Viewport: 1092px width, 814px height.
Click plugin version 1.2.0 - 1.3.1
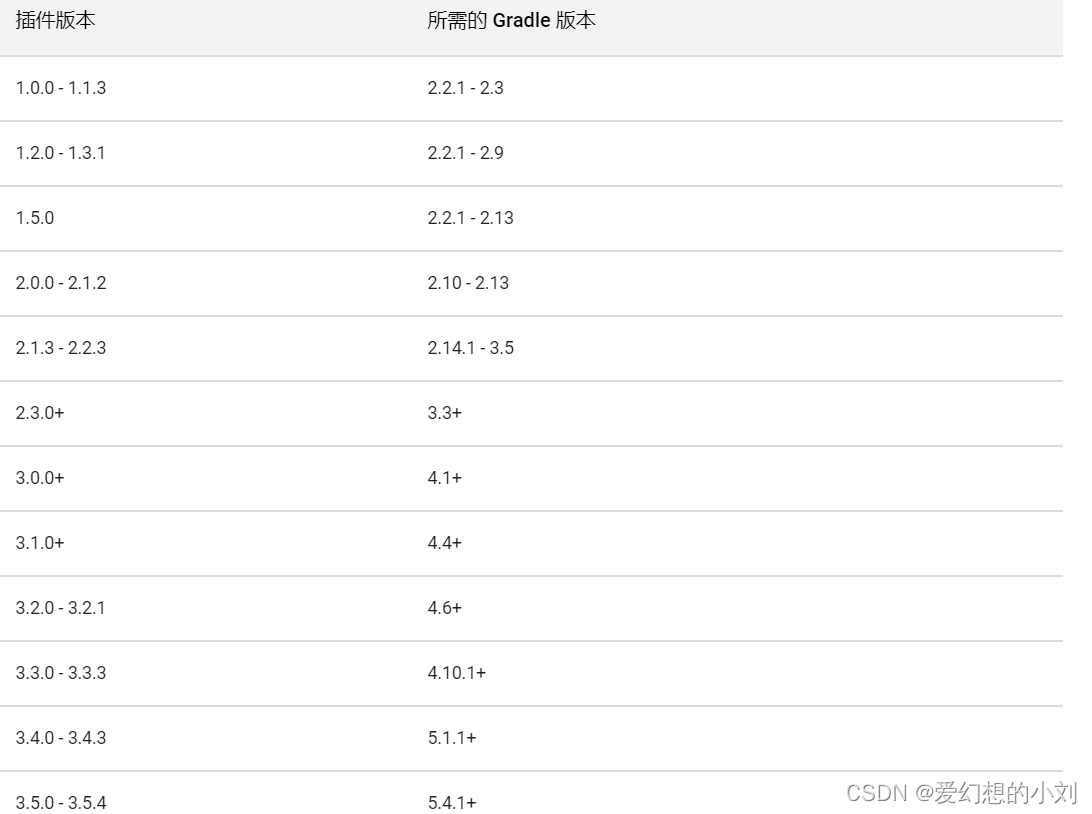tap(61, 152)
